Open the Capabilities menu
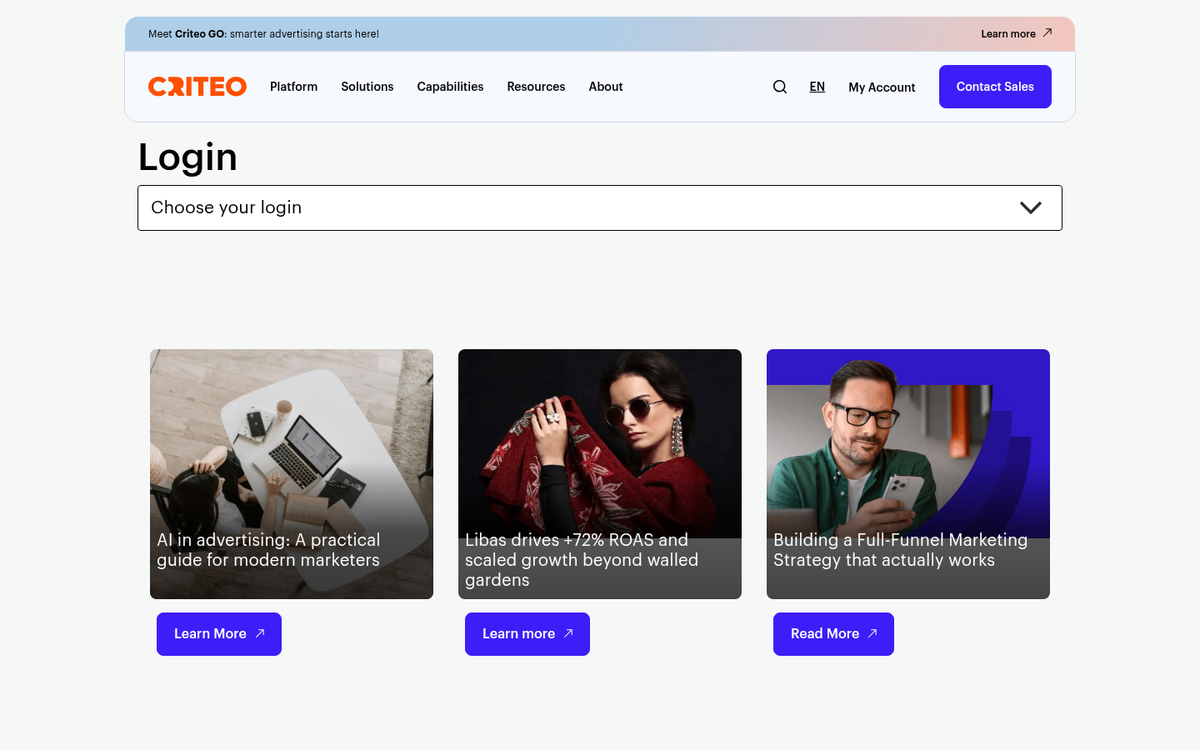Image resolution: width=1200 pixels, height=750 pixels. [x=450, y=87]
